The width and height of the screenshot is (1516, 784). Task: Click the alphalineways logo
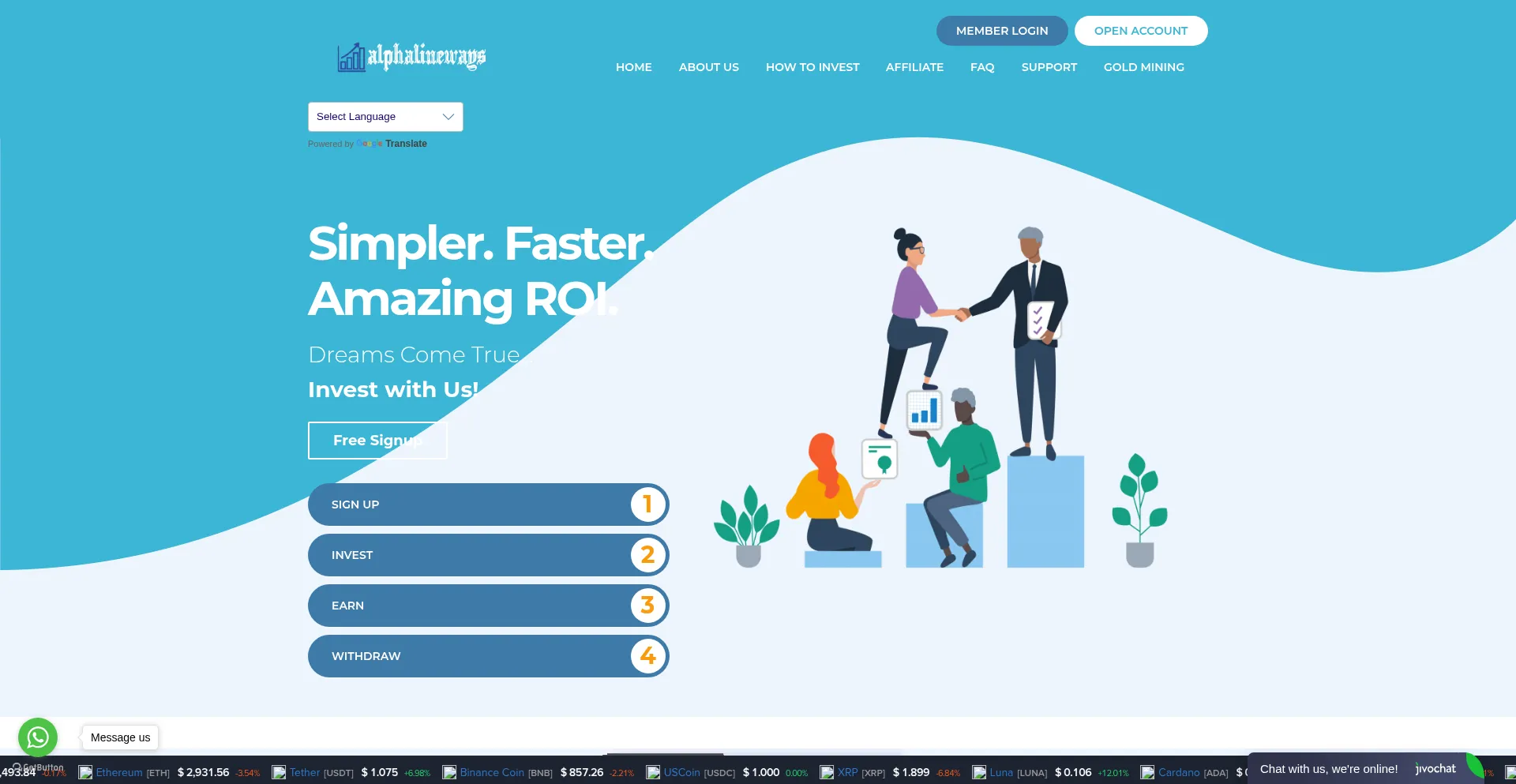(x=411, y=56)
